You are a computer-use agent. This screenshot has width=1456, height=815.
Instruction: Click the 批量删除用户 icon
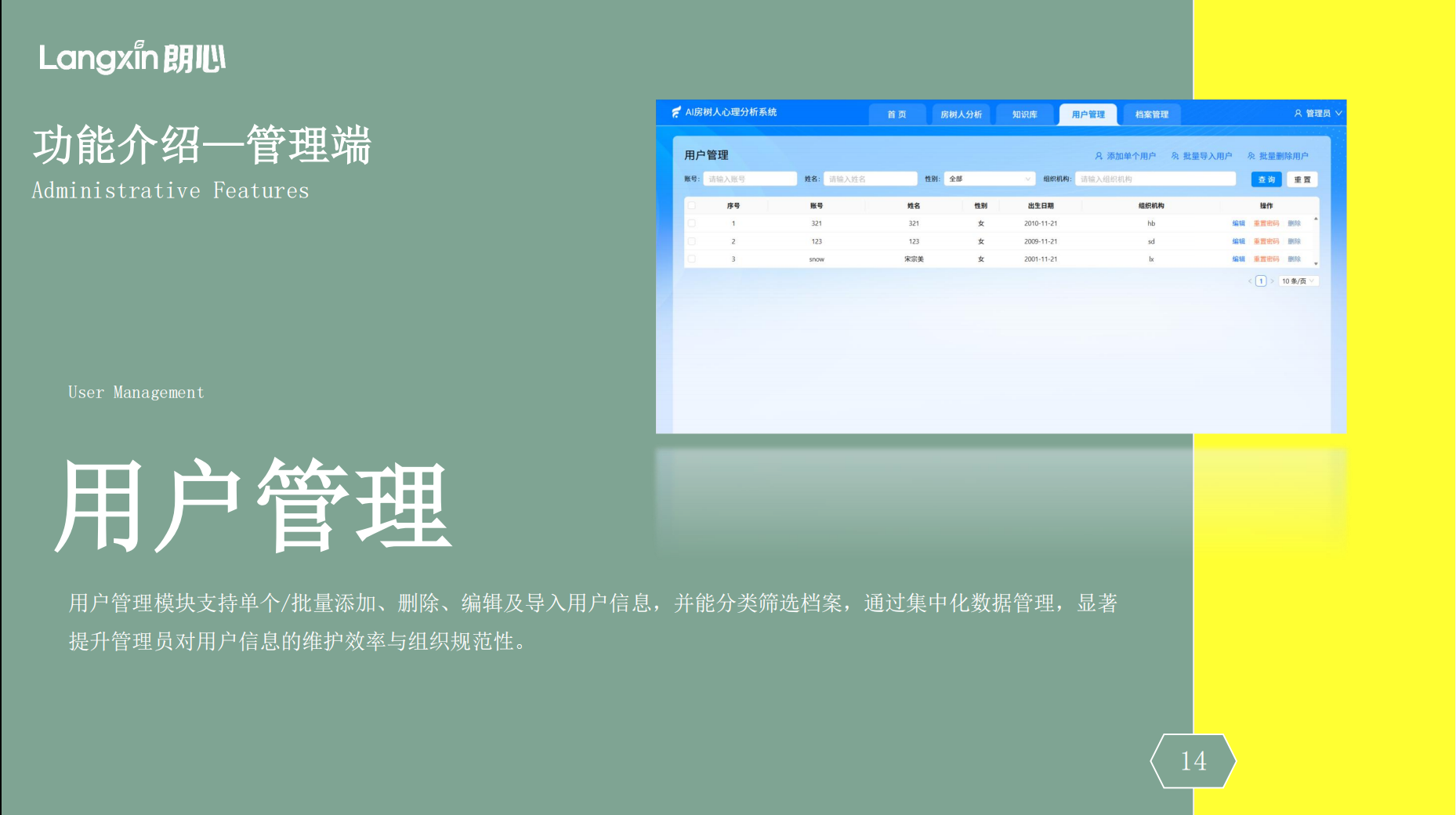click(1251, 156)
